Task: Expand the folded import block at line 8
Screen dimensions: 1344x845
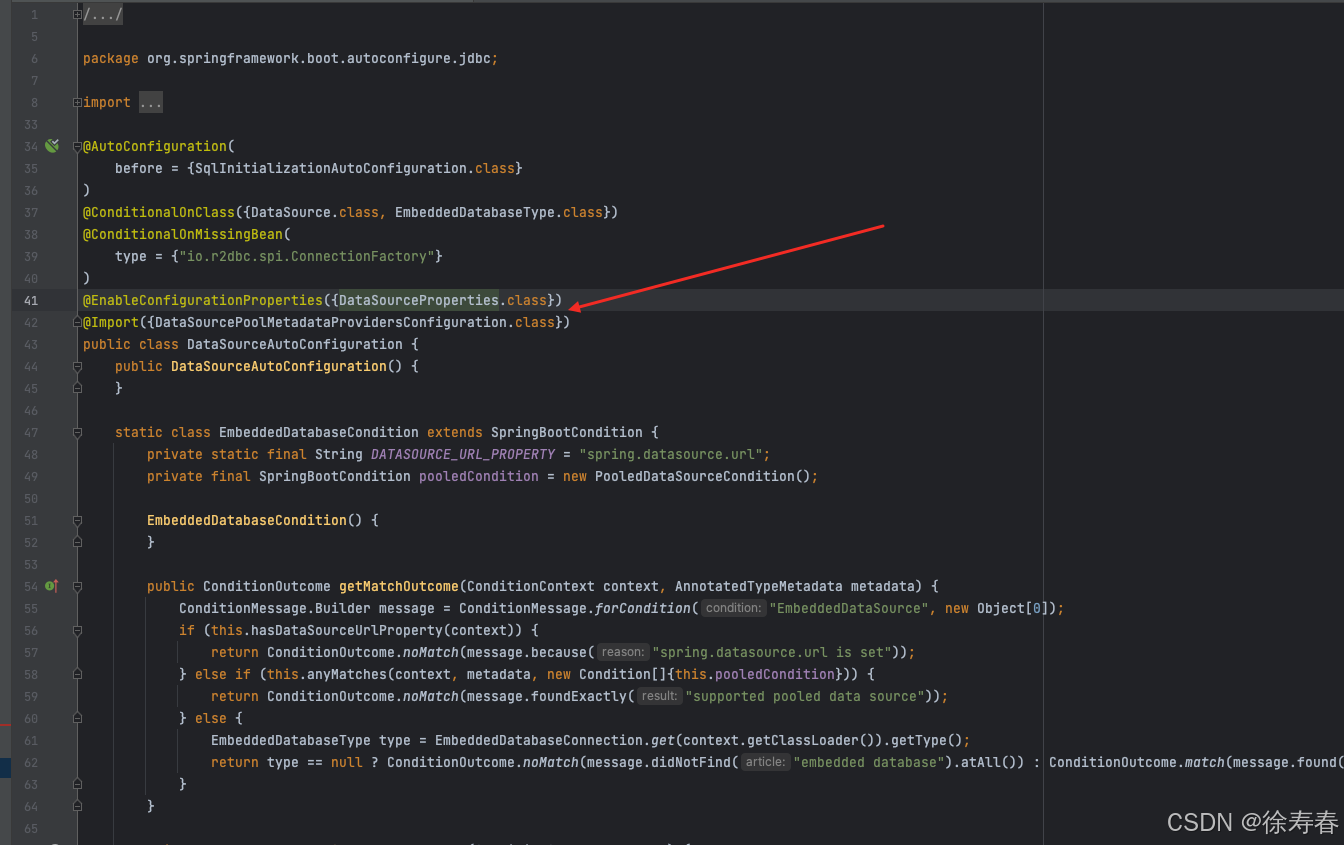Action: 78,102
